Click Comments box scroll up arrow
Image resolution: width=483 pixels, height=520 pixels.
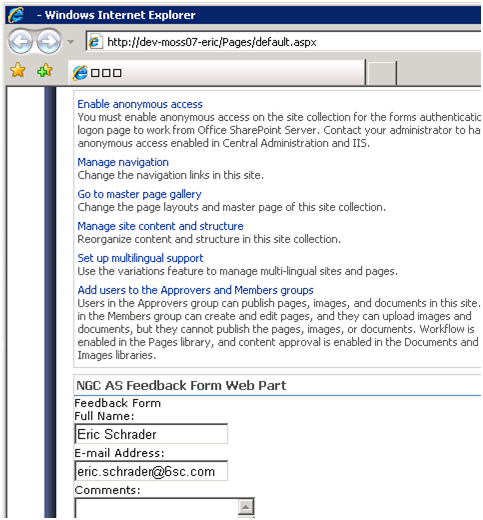246,507
